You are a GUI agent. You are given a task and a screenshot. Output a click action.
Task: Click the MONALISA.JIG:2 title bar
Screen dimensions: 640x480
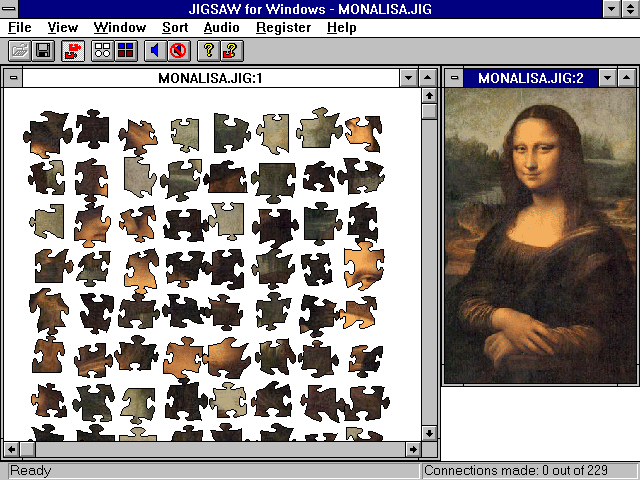tap(531, 78)
